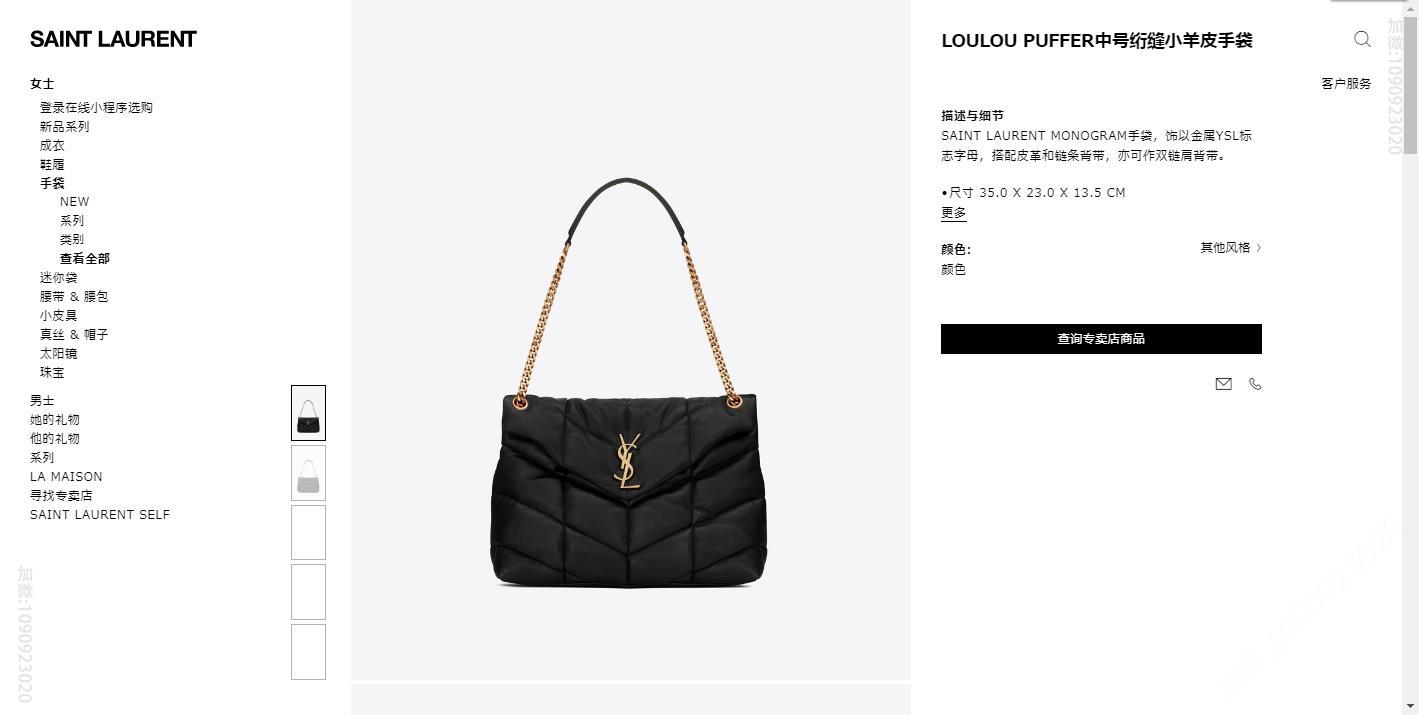Viewport: 1419px width, 715px height.
Task: Open the 男士 menu section
Action: click(x=42, y=401)
